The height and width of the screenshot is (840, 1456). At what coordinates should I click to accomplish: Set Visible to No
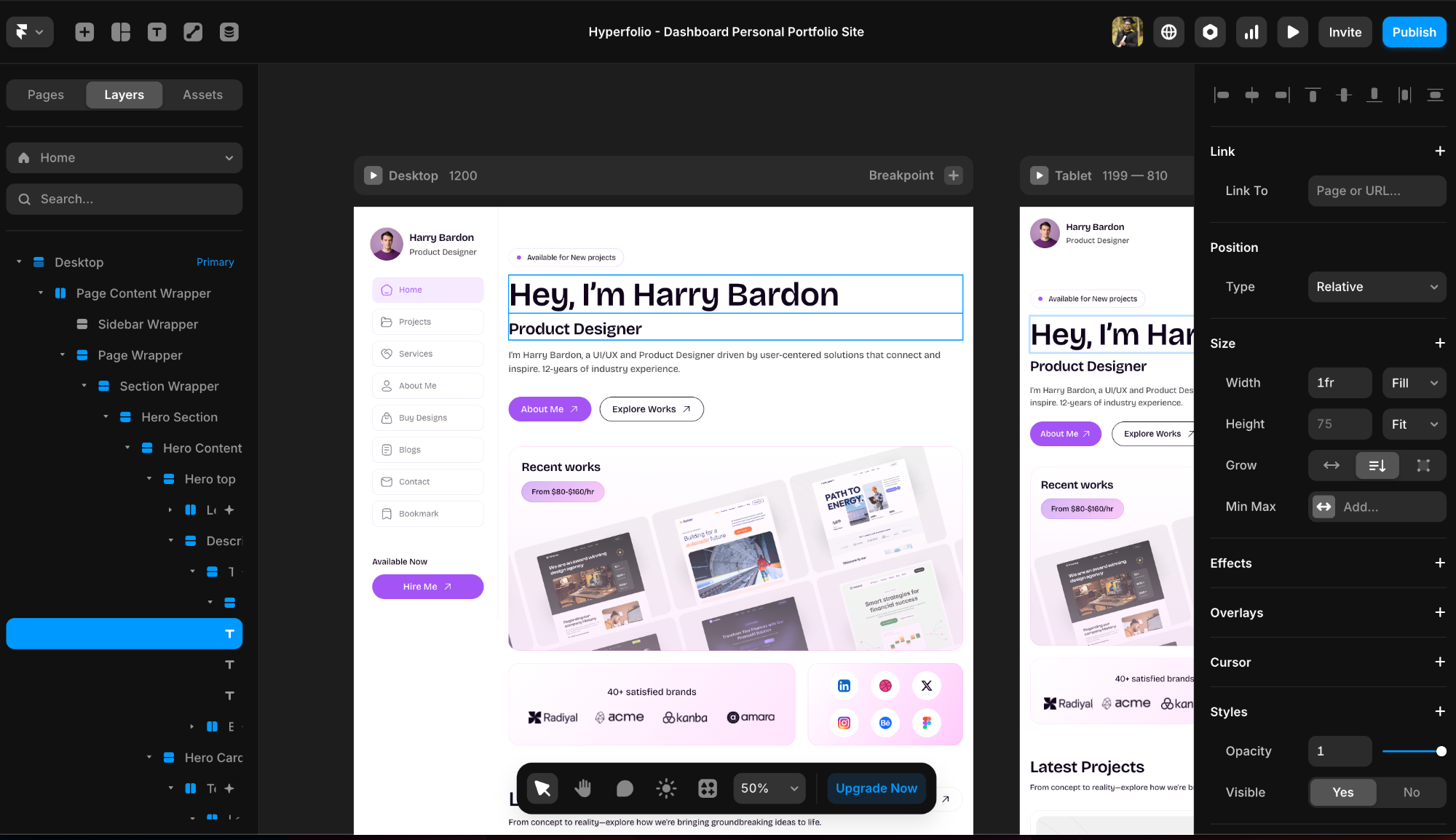[1411, 793]
